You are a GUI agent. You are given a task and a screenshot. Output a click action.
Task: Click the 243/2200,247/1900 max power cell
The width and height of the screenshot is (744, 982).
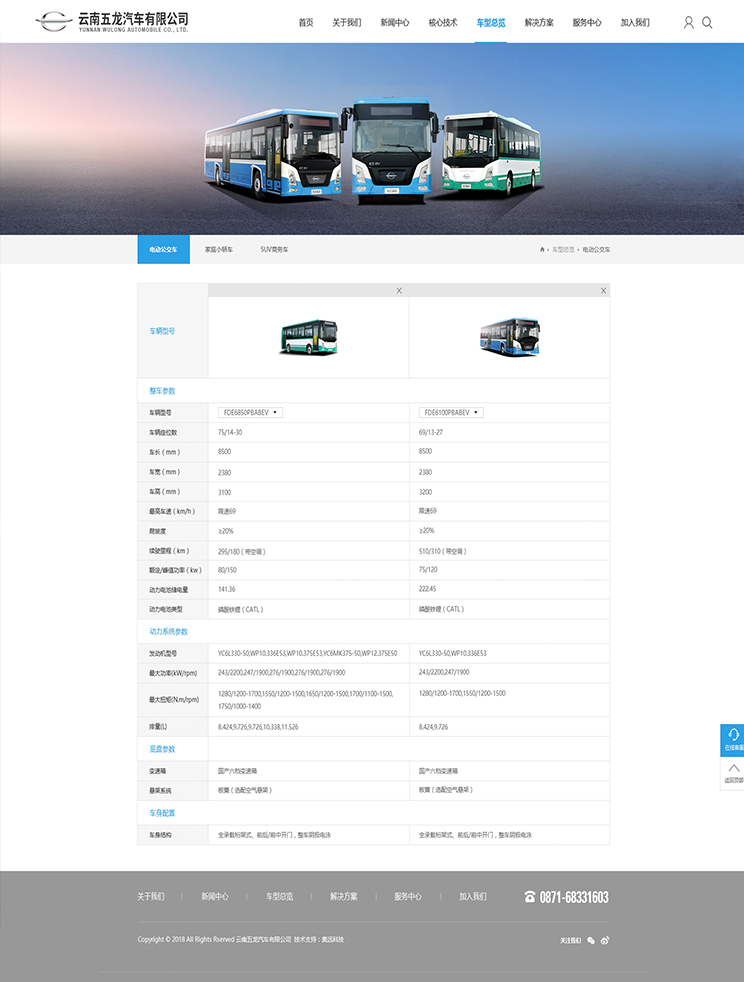click(x=444, y=672)
